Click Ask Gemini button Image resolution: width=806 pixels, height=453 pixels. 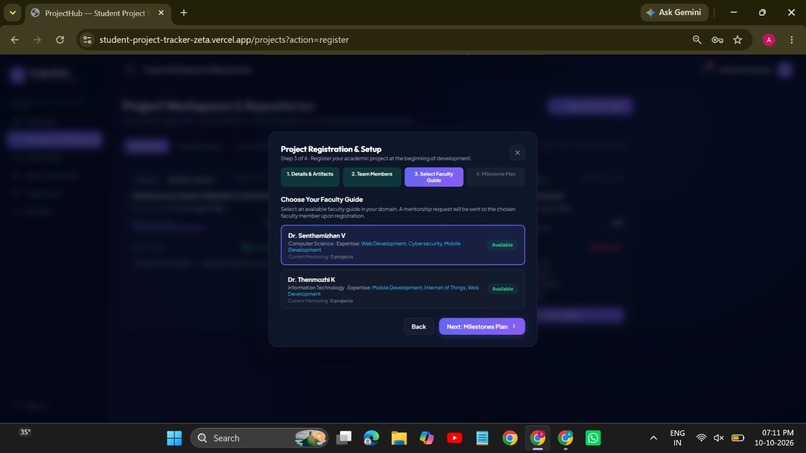674,12
